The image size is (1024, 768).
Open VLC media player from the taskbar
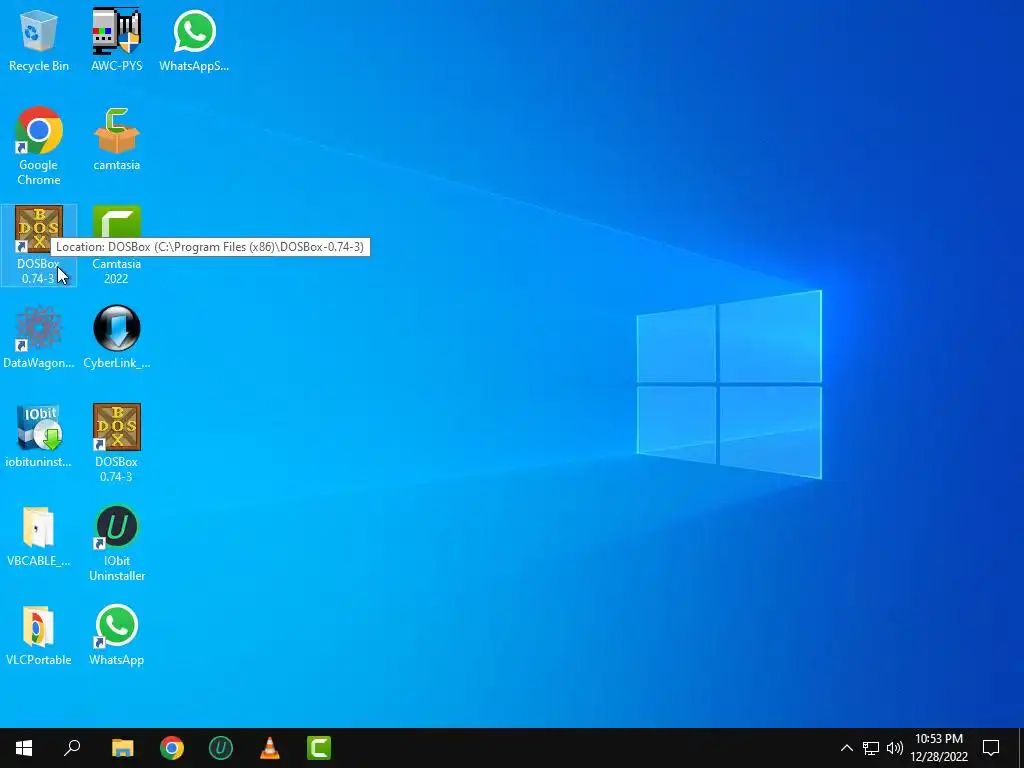270,748
